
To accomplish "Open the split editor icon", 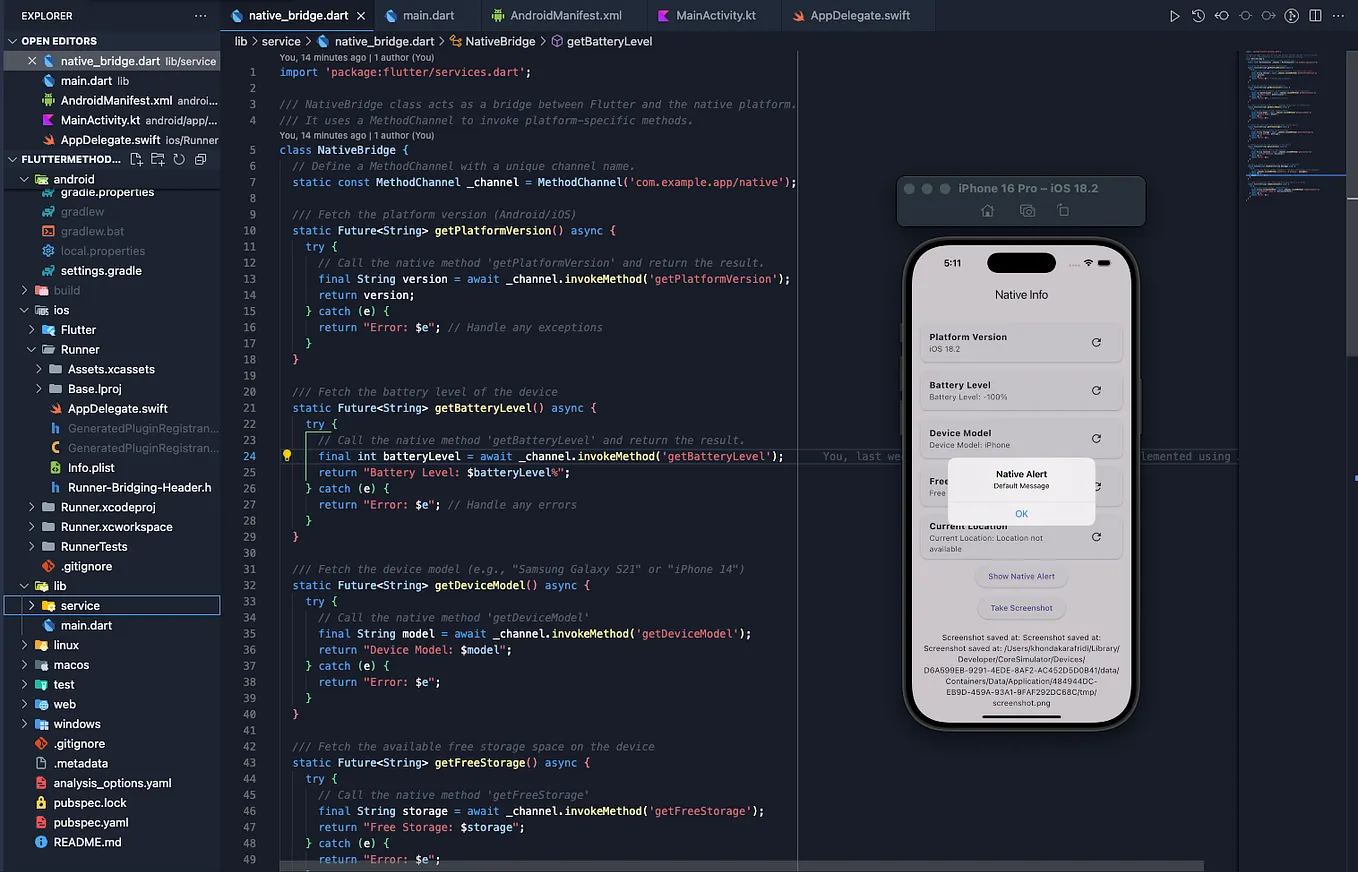I will pos(1313,15).
